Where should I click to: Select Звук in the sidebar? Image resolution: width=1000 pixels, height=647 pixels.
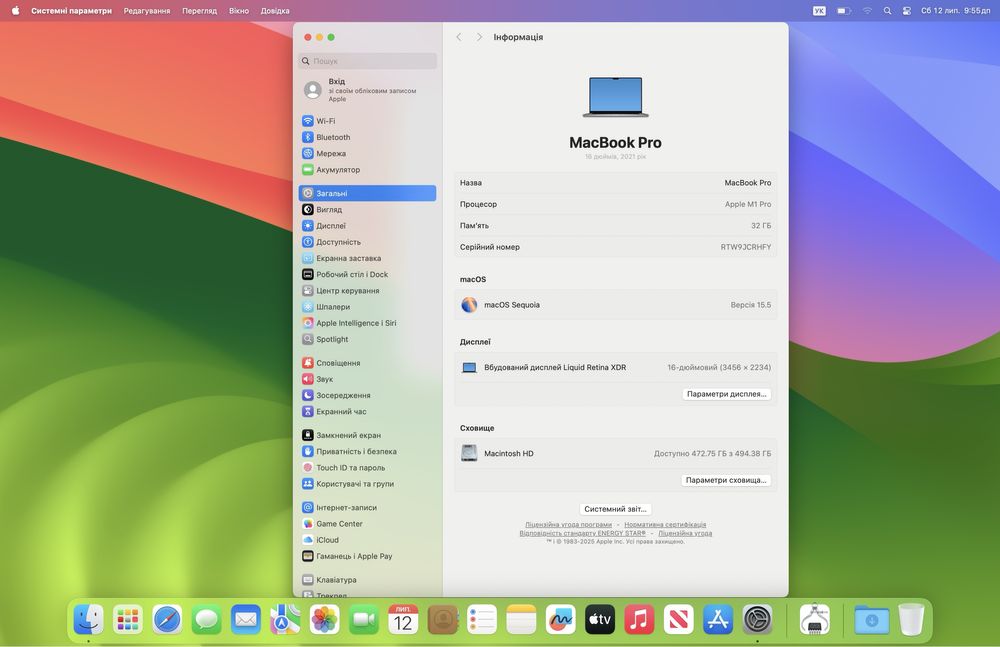pos(367,379)
